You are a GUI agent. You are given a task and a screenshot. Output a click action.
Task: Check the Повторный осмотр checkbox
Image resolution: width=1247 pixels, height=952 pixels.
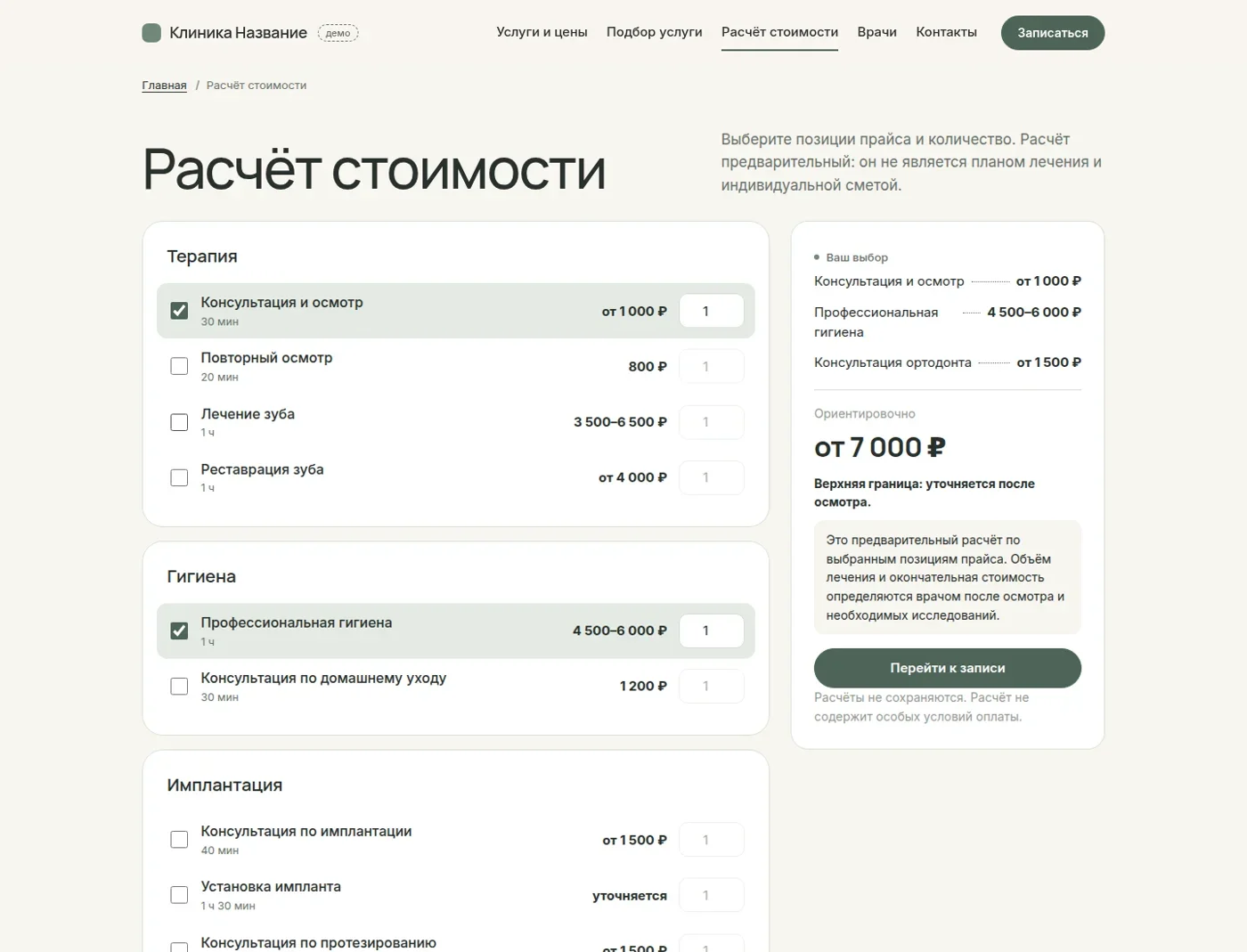point(179,366)
